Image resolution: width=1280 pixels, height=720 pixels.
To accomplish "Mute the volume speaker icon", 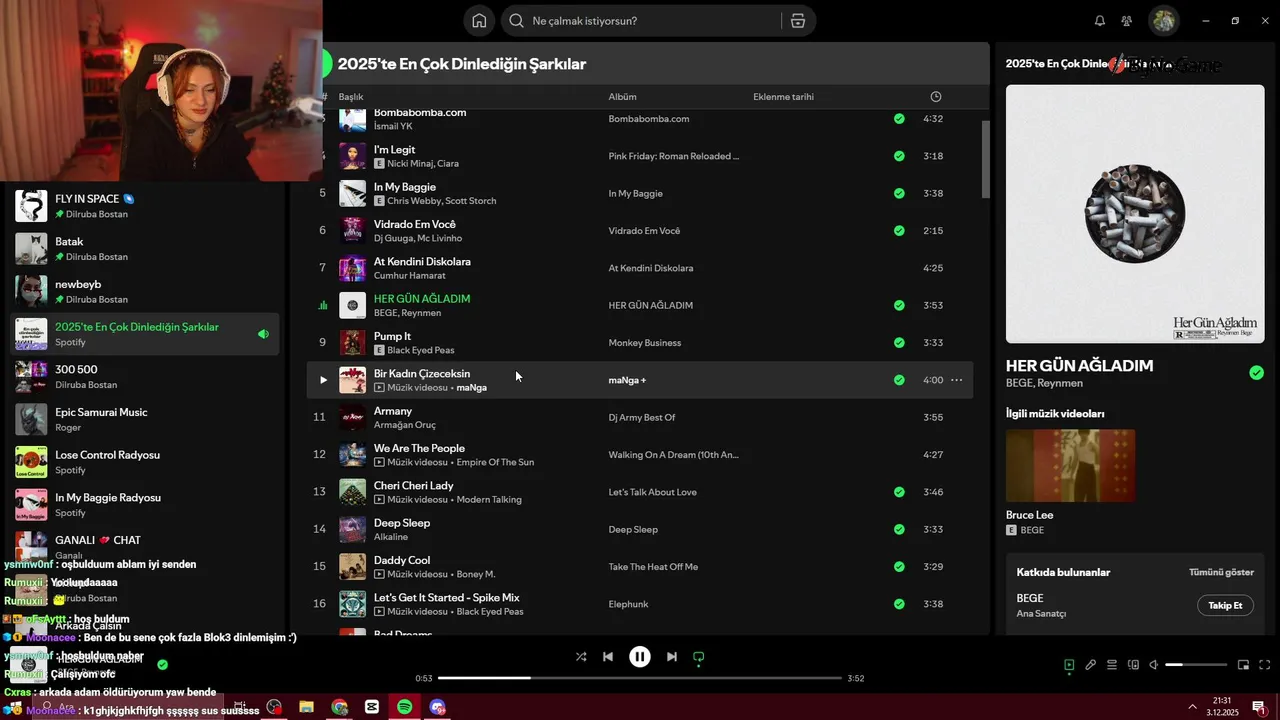I will point(1153,665).
